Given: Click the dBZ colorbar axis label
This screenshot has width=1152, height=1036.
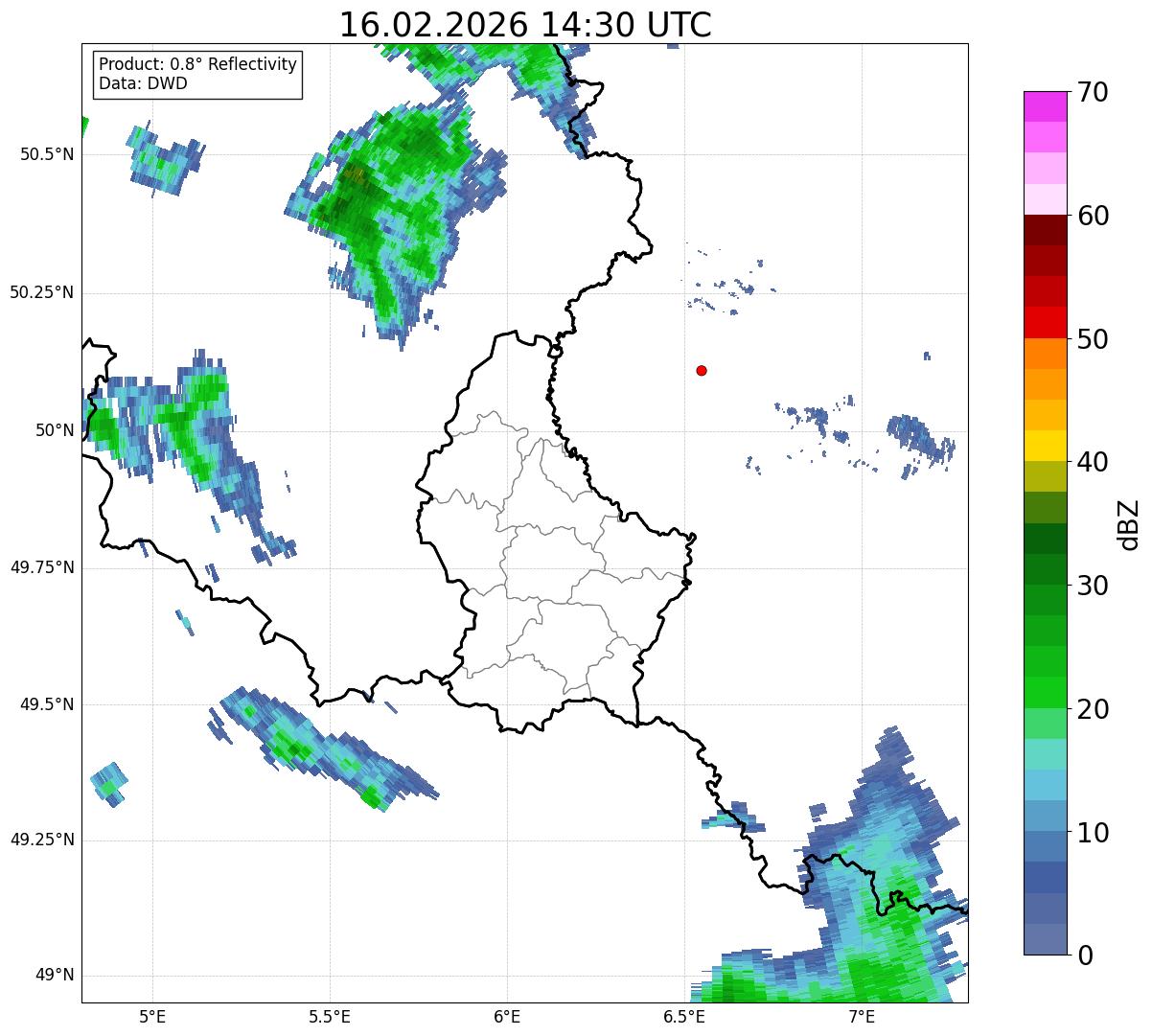Looking at the screenshot, I should point(1129,523).
